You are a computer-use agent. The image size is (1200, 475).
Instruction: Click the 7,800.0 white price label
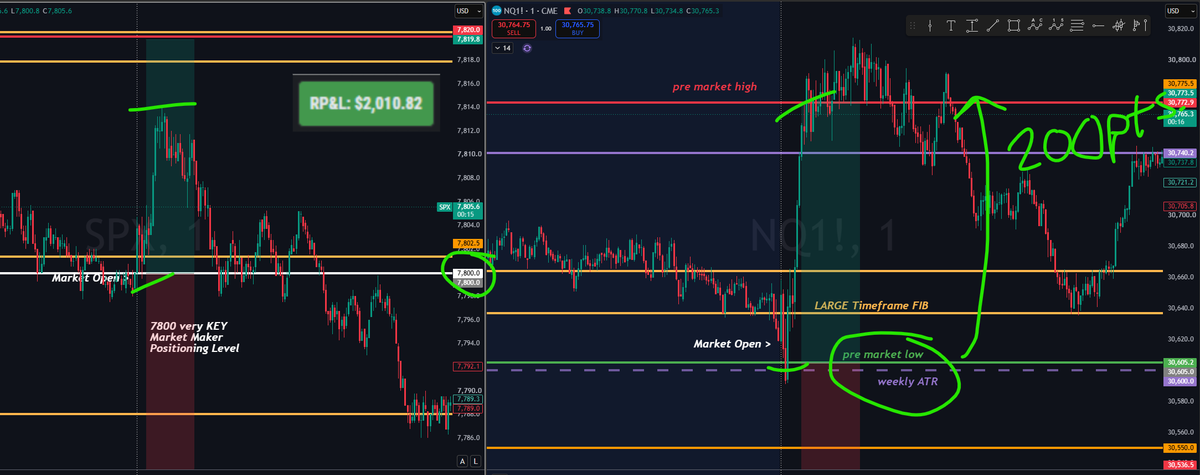point(470,273)
